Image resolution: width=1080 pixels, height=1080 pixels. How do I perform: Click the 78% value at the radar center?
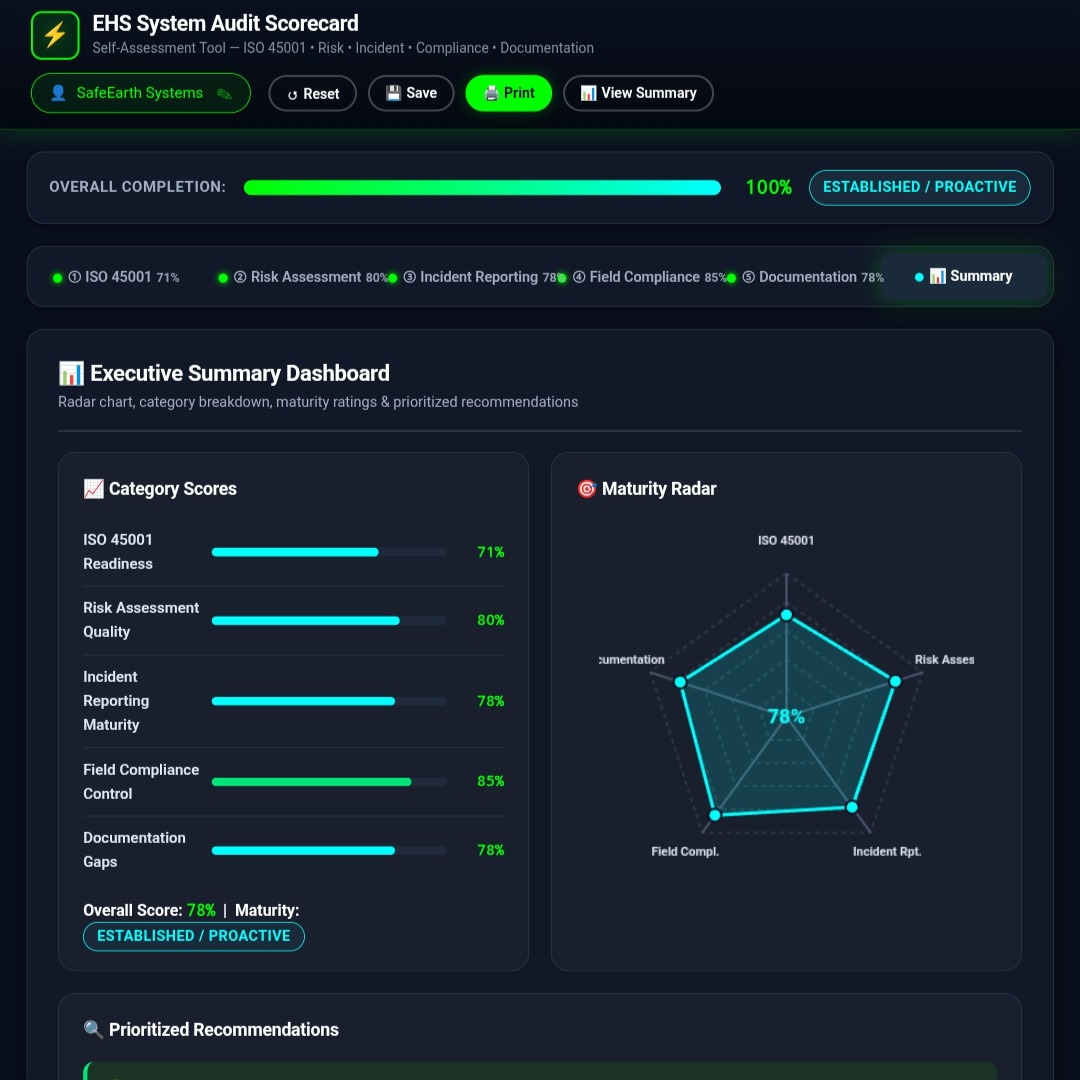(786, 717)
